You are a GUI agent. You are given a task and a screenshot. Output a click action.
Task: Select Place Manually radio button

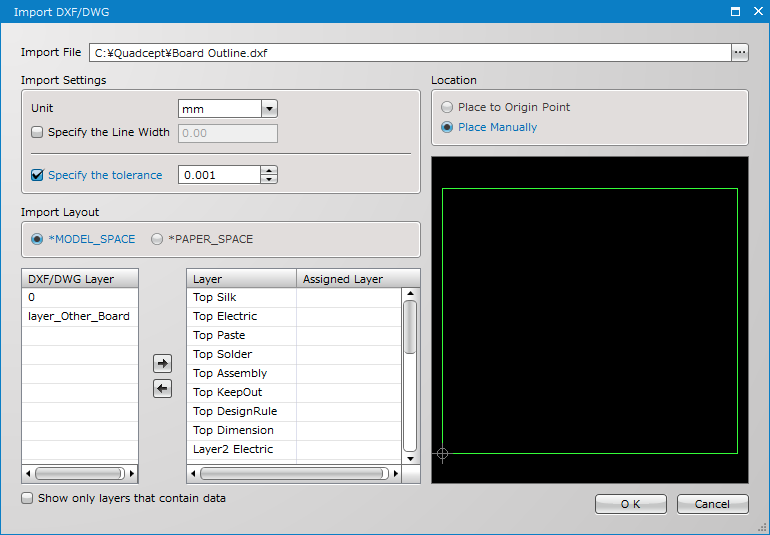coord(447,127)
